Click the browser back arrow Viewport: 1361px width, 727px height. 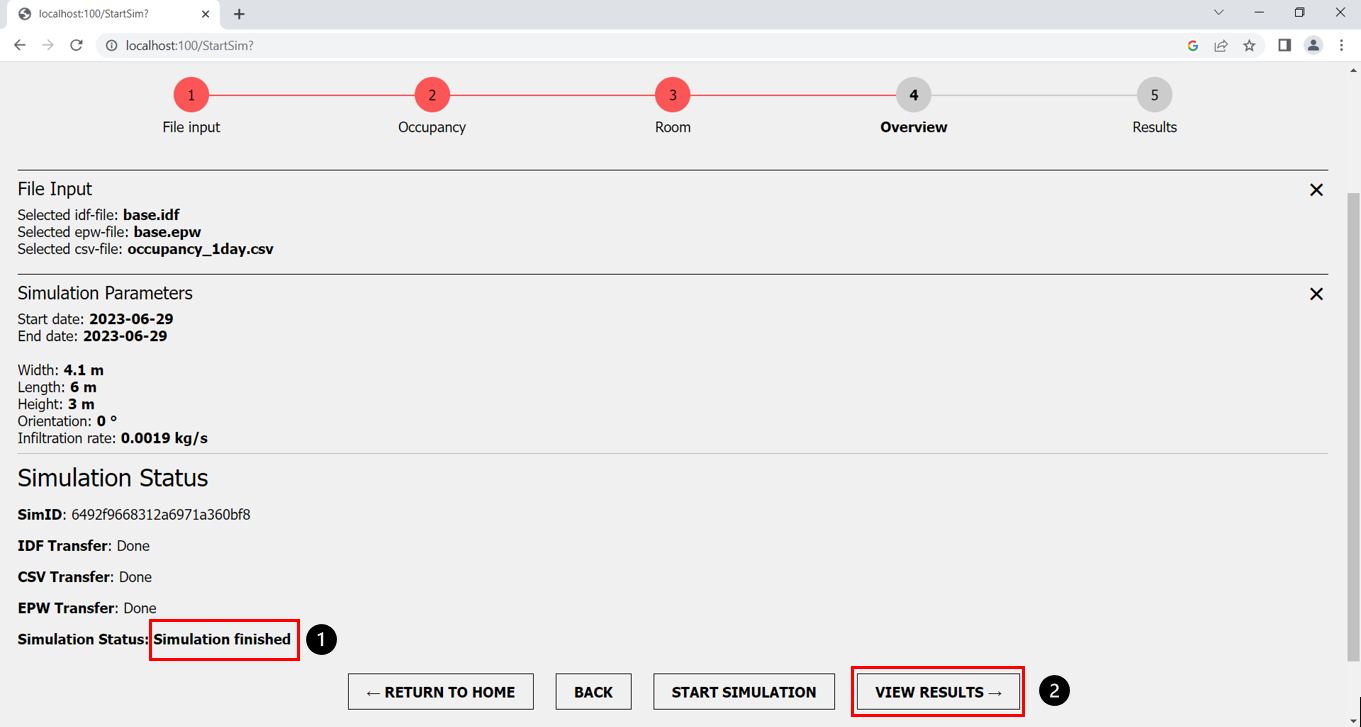(20, 45)
